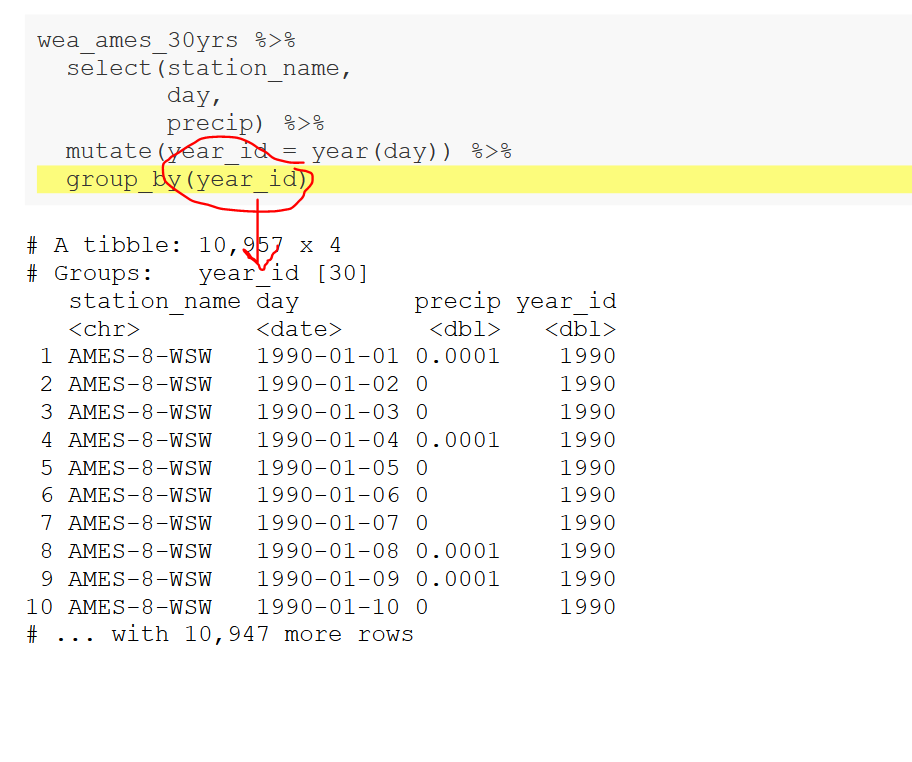Click the 'year_id' column header in table

pos(566,301)
